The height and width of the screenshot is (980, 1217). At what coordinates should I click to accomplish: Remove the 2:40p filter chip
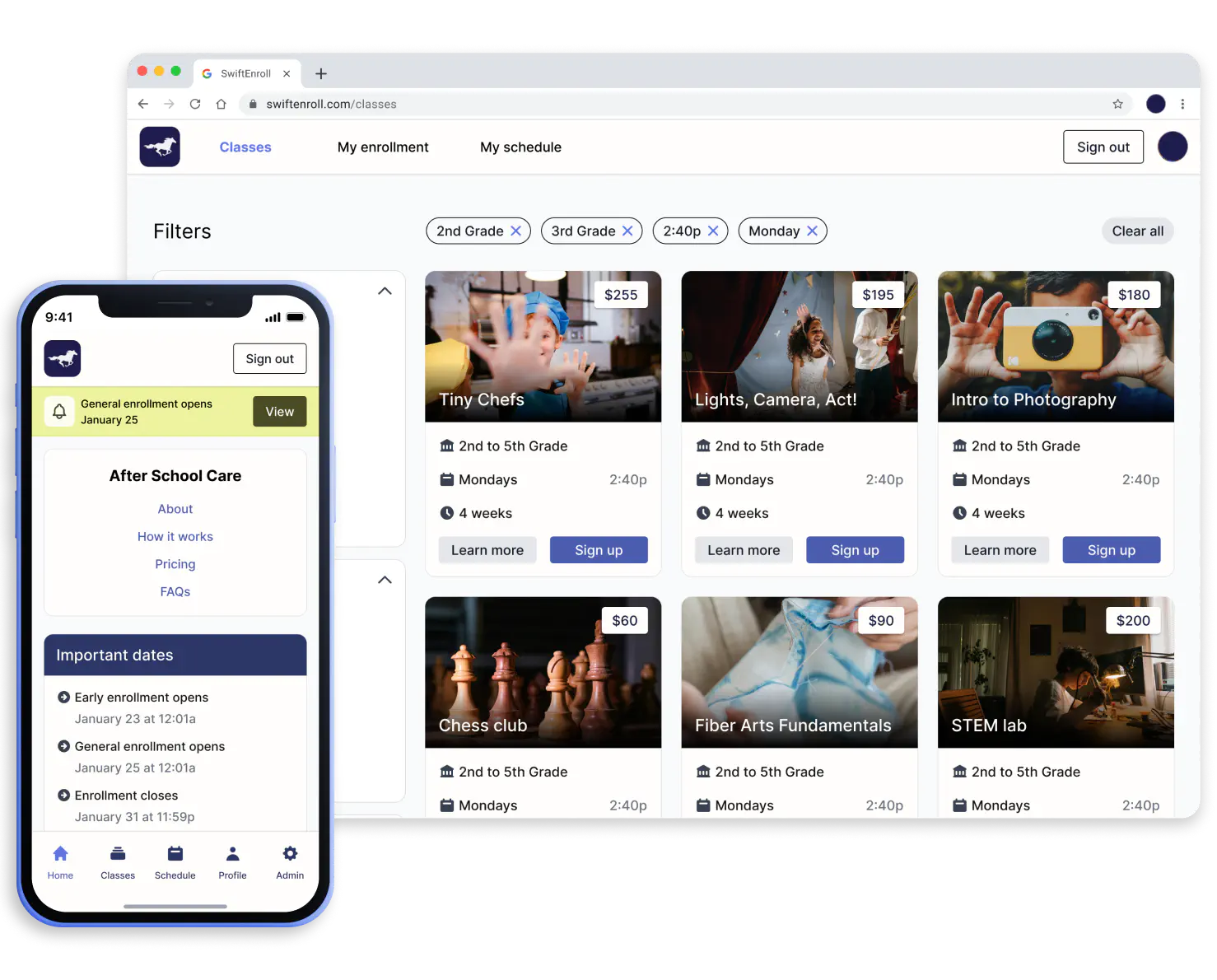pos(713,231)
